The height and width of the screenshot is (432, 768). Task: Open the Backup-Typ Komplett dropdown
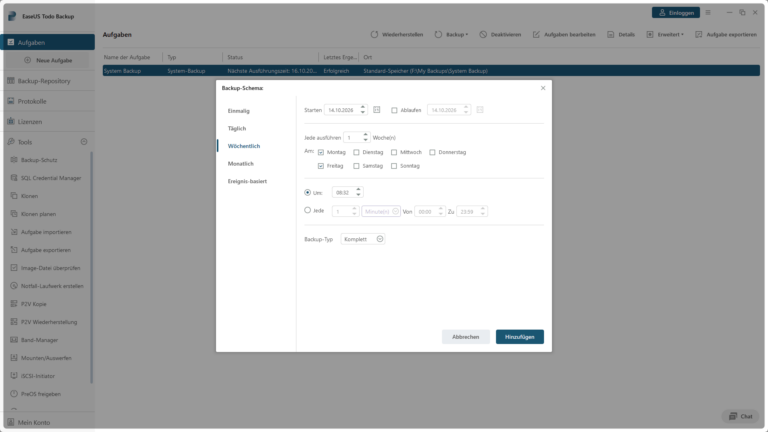coord(362,239)
